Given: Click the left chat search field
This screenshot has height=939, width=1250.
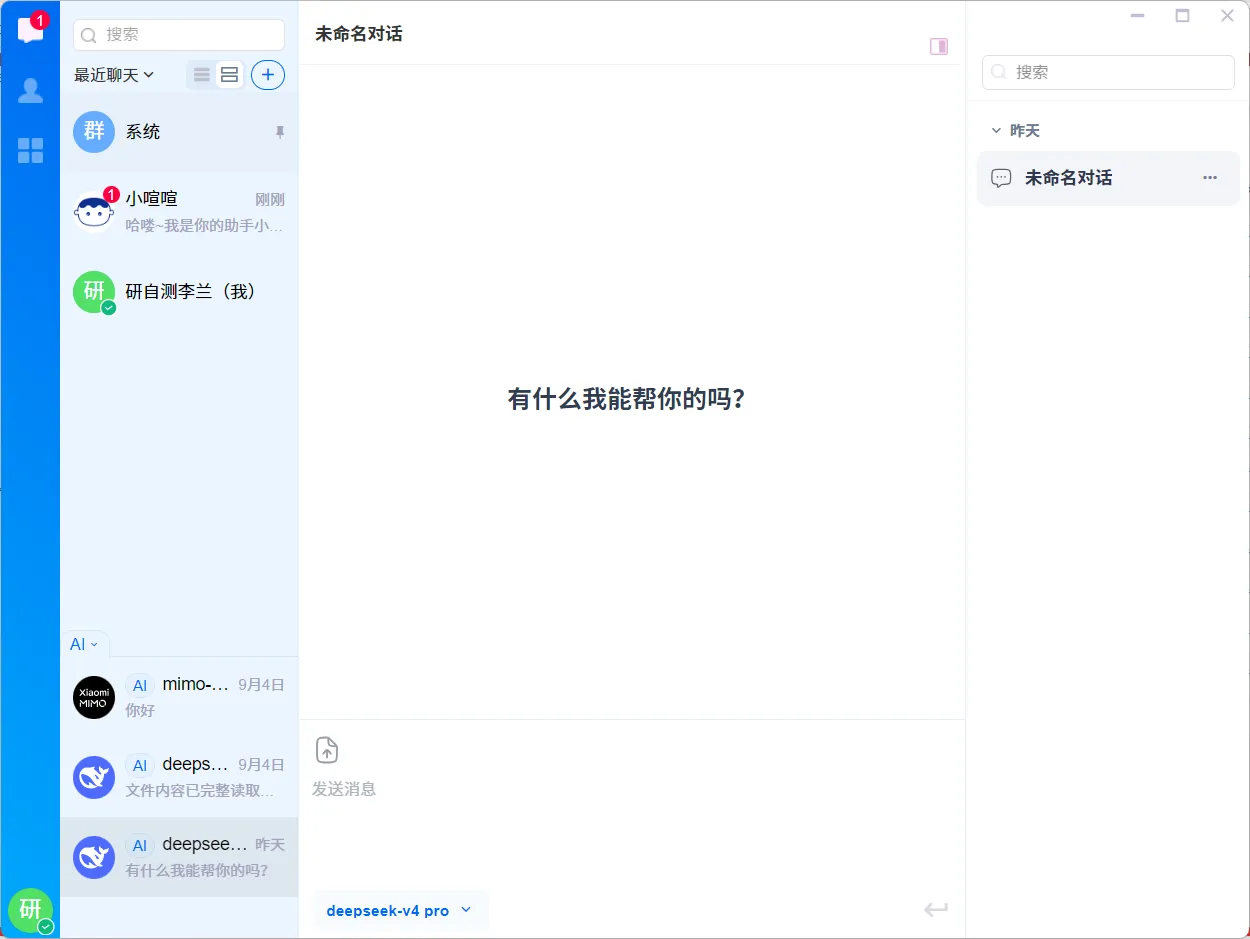Looking at the screenshot, I should click(179, 34).
